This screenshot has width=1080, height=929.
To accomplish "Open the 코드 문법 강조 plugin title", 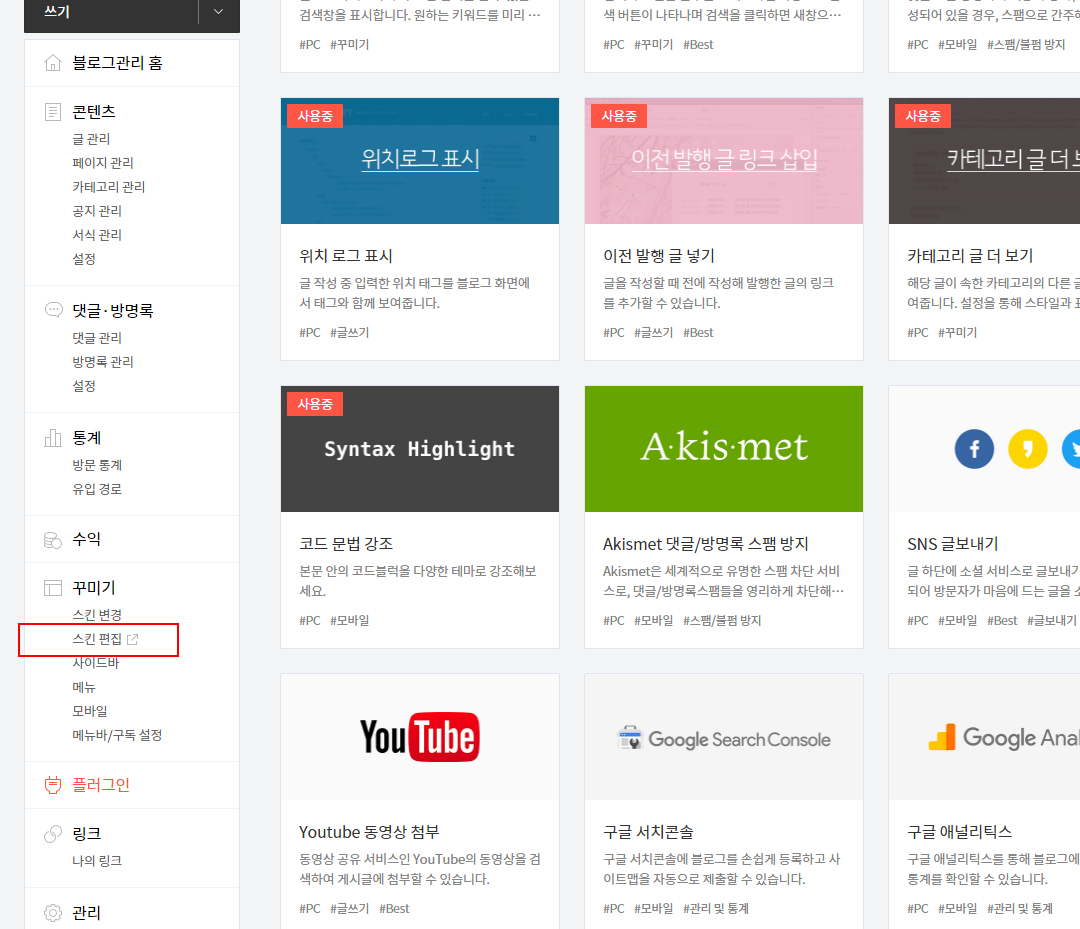I will click(346, 544).
